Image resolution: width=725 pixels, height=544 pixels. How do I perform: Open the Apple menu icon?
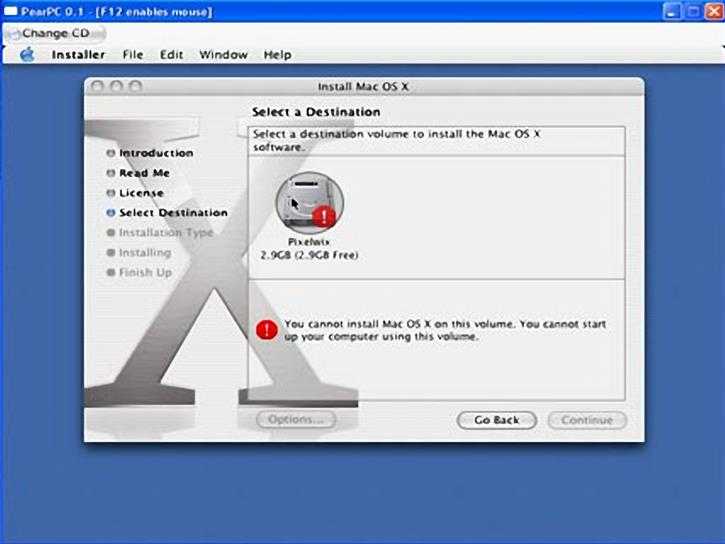click(27, 55)
